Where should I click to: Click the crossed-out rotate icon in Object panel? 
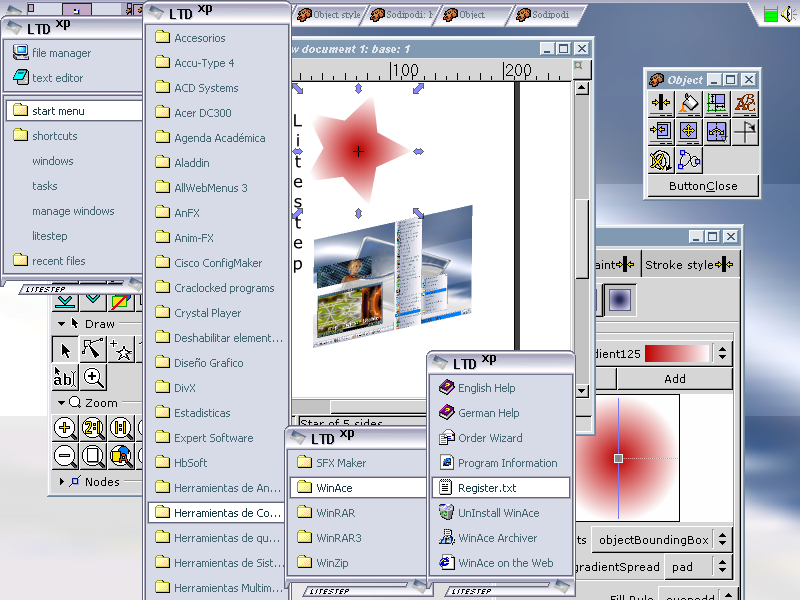point(661,160)
